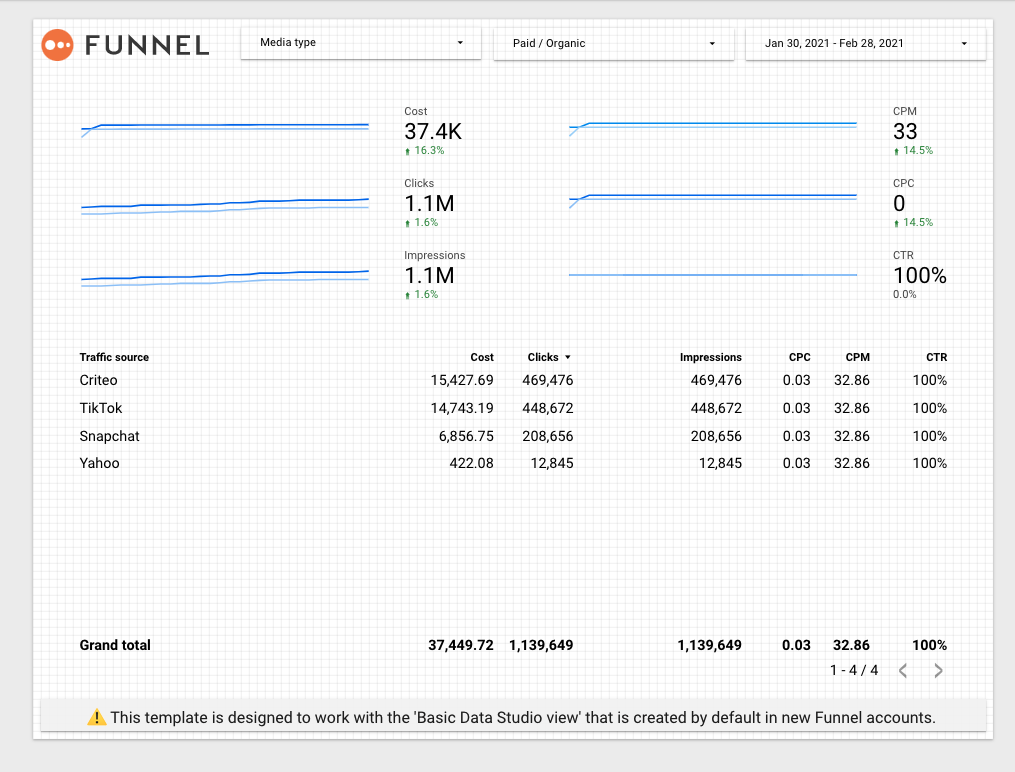Click the CPC sparkline chart
Viewport: 1015px width, 772px height.
click(713, 200)
